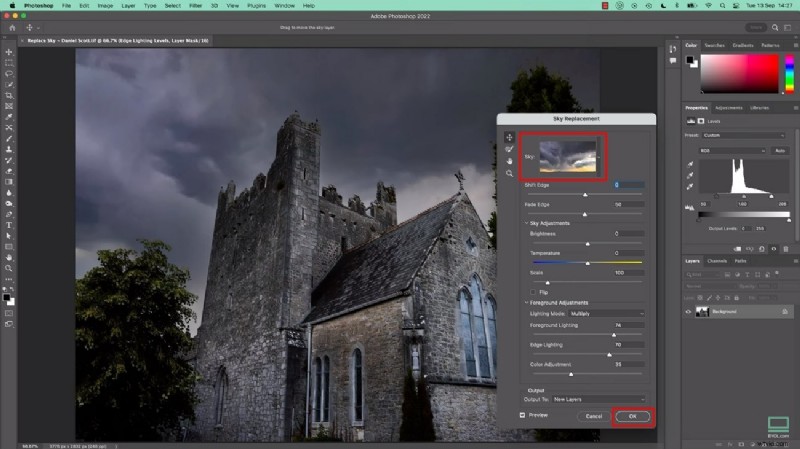Select the Crop tool
This screenshot has height=449, width=800.
pos(9,95)
